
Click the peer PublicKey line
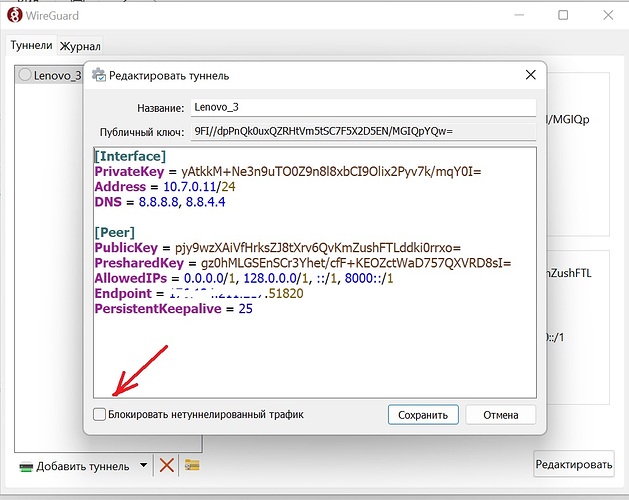[278, 248]
